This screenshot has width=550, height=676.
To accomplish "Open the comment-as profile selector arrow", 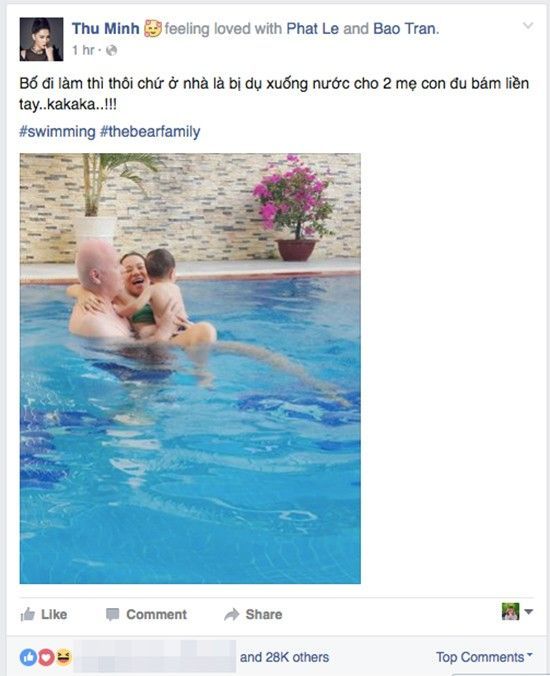I will pos(529,611).
